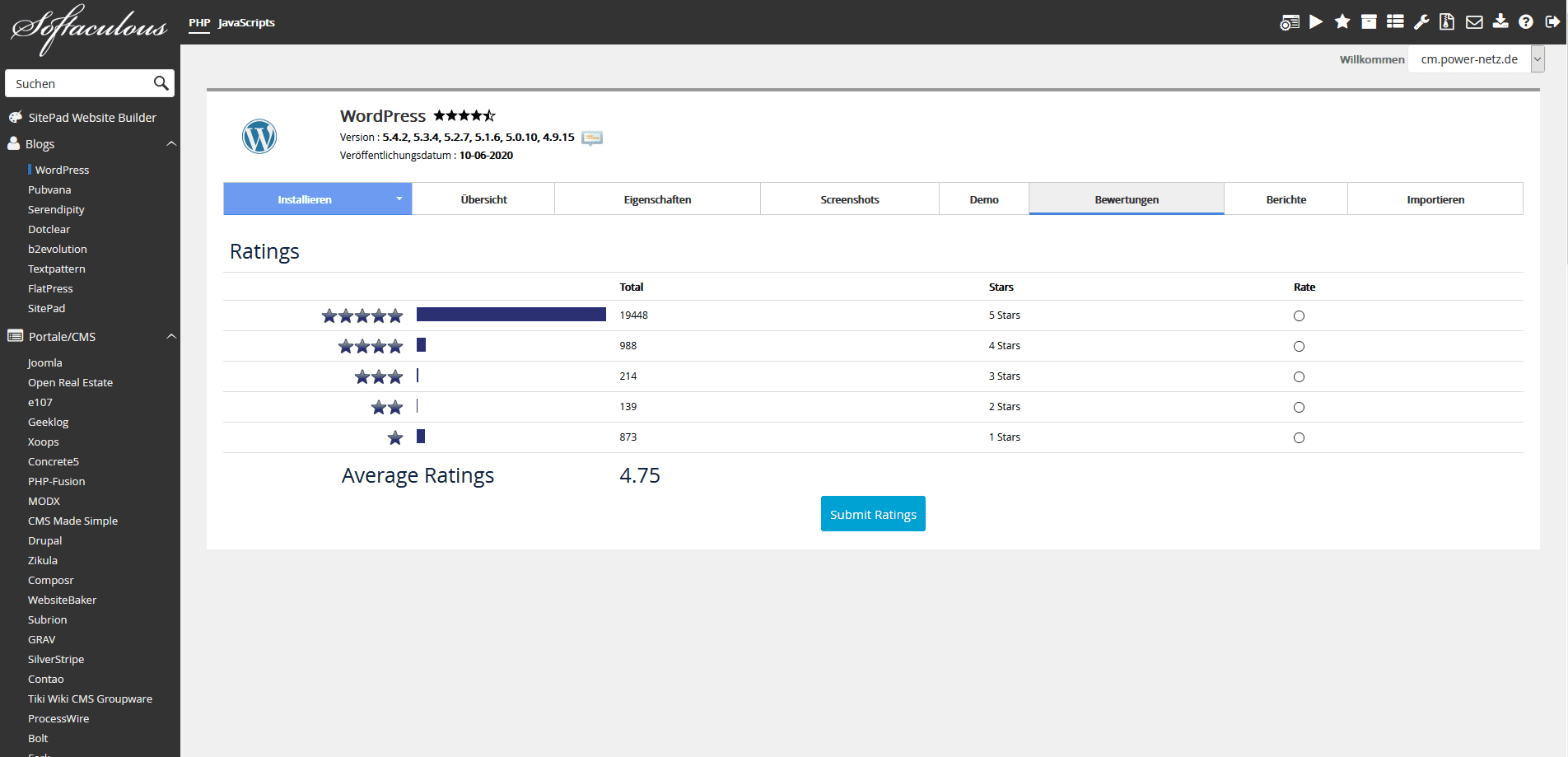Open the zip file backups icon
This screenshot has height=757, width=1568.
1447,22
